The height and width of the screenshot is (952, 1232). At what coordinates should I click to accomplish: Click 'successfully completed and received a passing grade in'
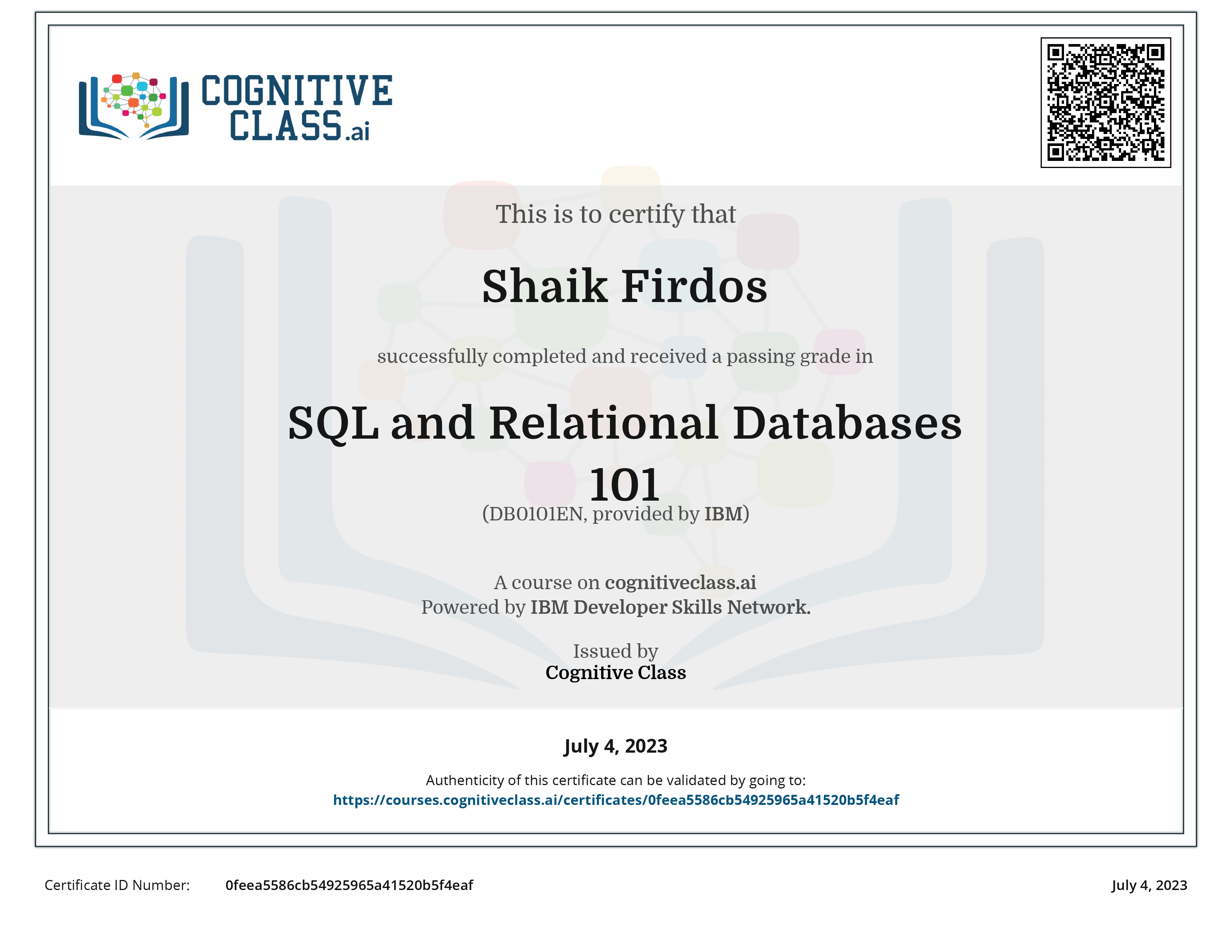[625, 357]
